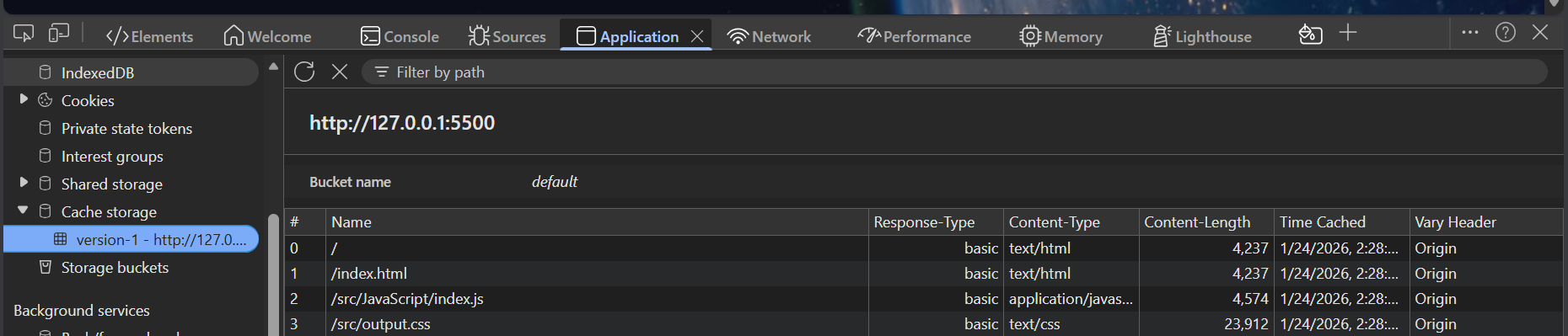
Task: Sort by Content-Length column header
Action: pos(1206,221)
